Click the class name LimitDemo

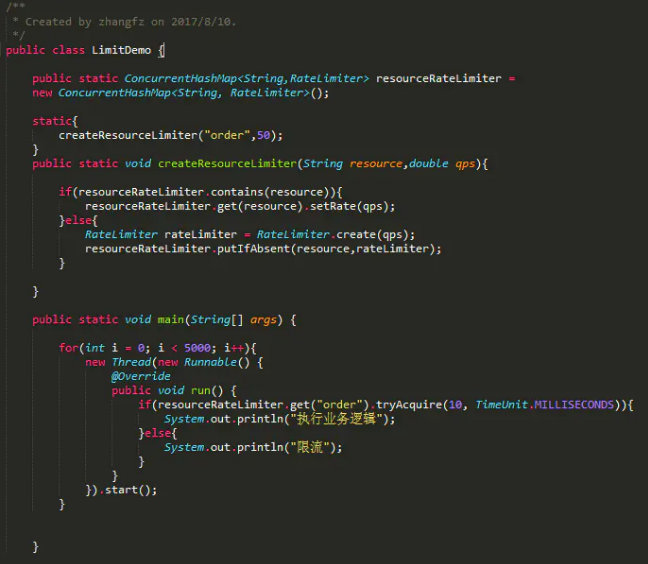point(121,50)
